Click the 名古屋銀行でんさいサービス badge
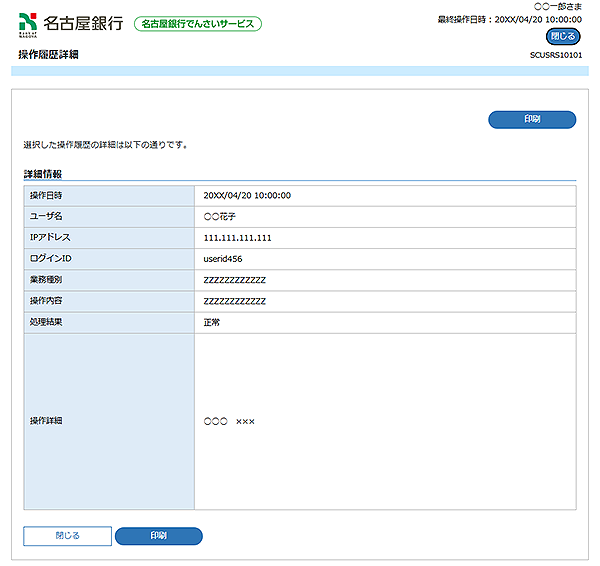 click(x=198, y=23)
